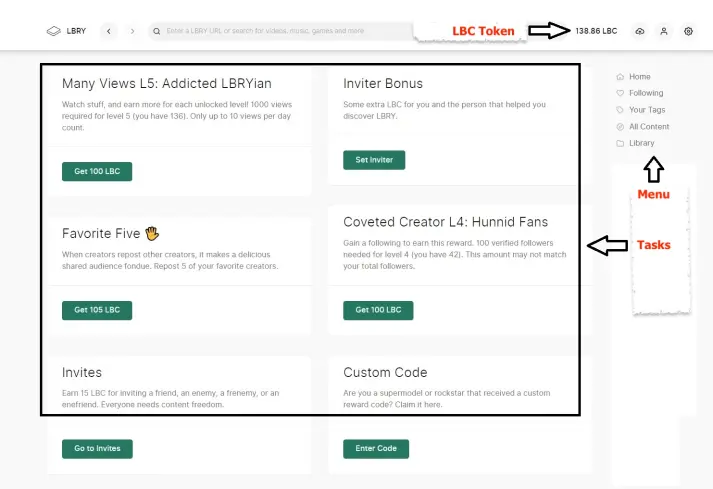Click the Favorite Five title
This screenshot has width=713, height=489.
pos(101,233)
